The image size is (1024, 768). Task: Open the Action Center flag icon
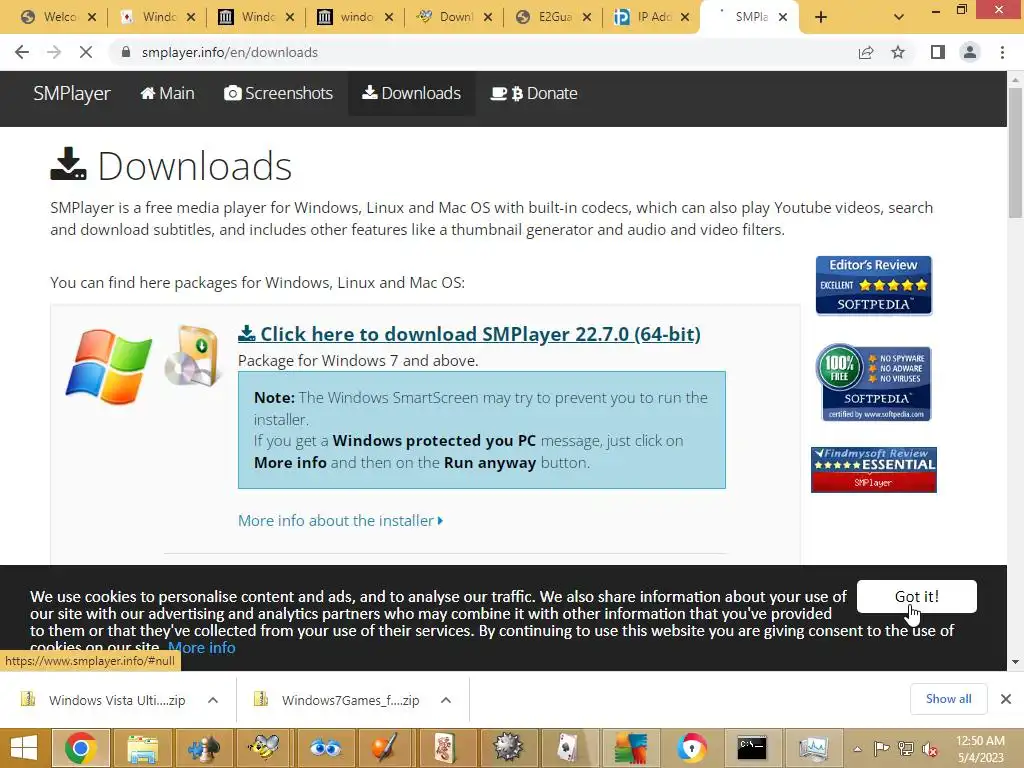pyautogui.click(x=882, y=749)
